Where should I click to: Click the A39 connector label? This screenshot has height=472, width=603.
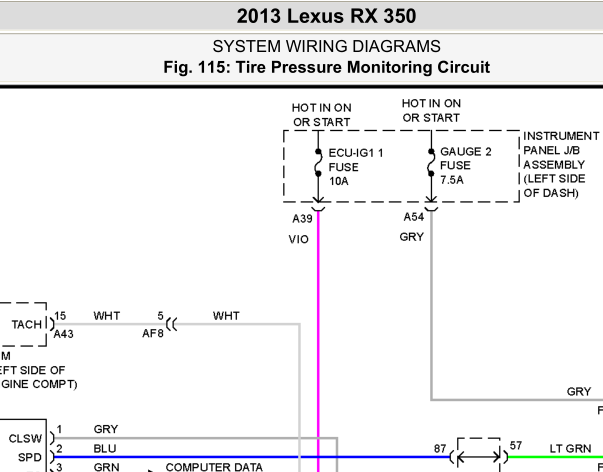coord(302,218)
